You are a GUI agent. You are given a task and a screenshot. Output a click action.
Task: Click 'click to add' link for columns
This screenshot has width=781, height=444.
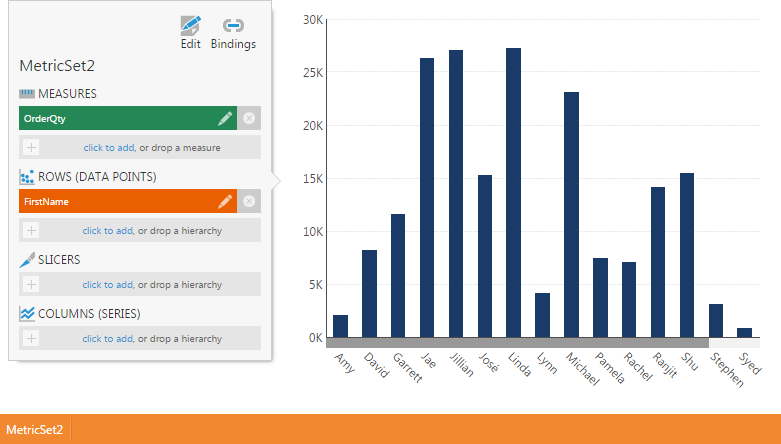108,339
